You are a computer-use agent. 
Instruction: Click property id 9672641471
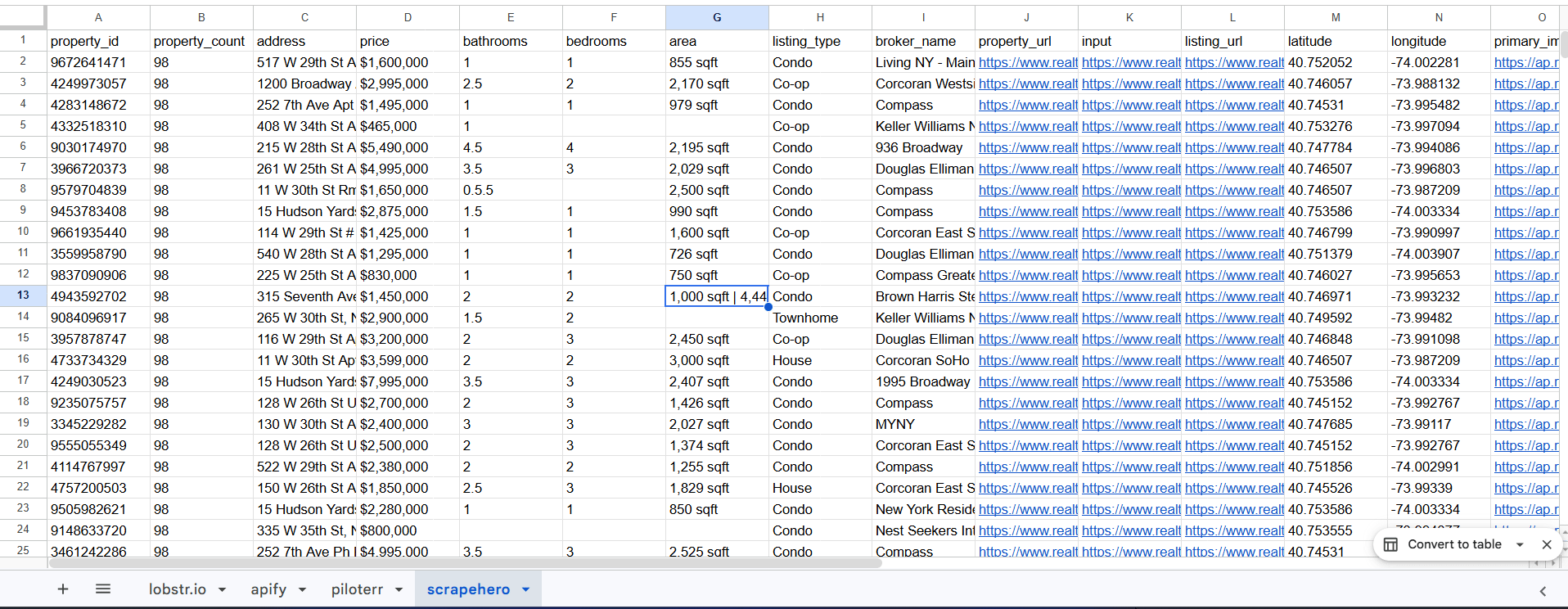(x=98, y=62)
